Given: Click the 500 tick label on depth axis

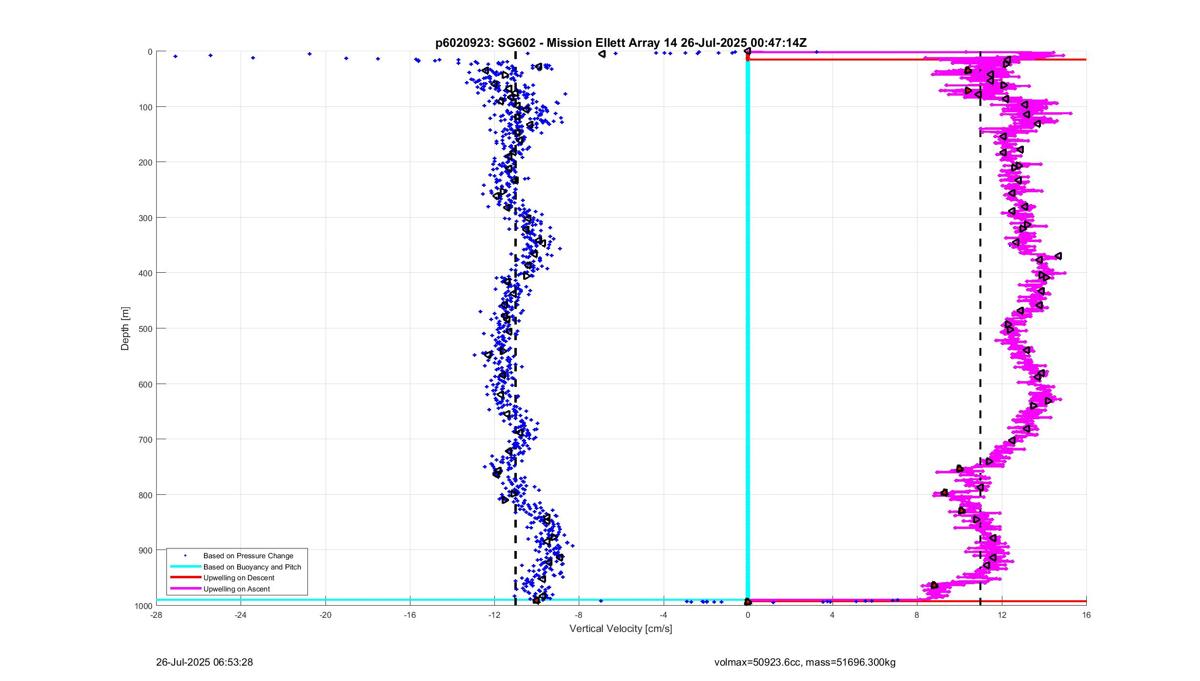Looking at the screenshot, I should tap(144, 328).
